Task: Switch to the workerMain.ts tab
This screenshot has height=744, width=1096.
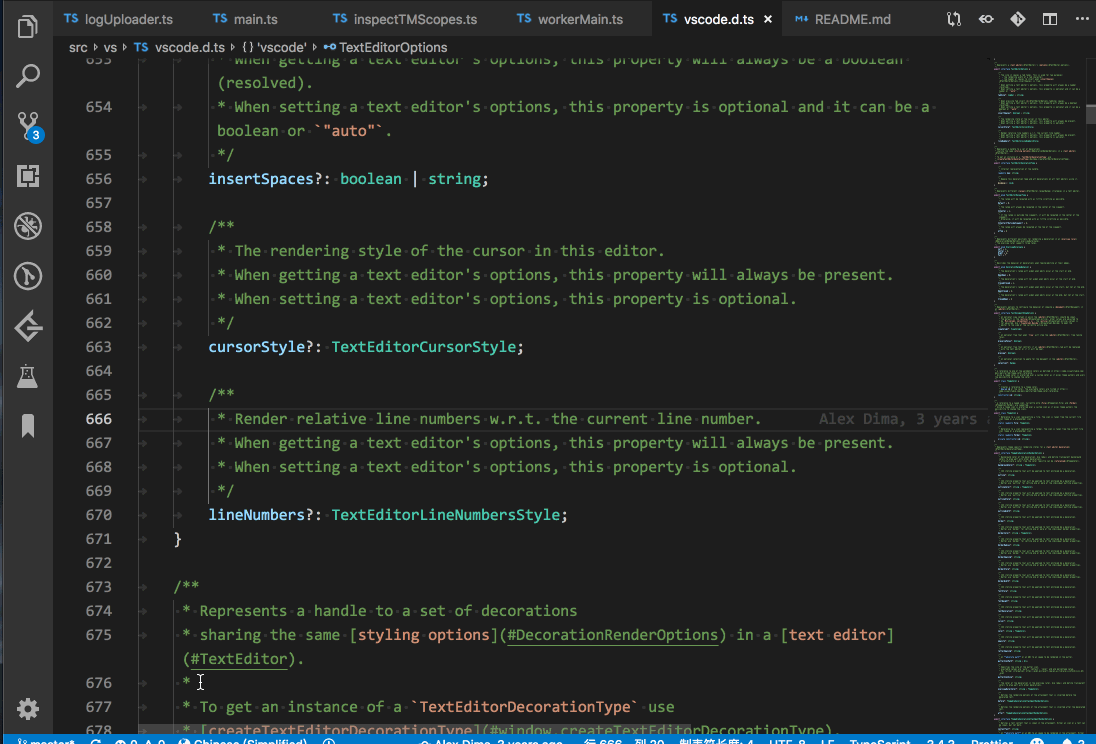Action: click(570, 19)
